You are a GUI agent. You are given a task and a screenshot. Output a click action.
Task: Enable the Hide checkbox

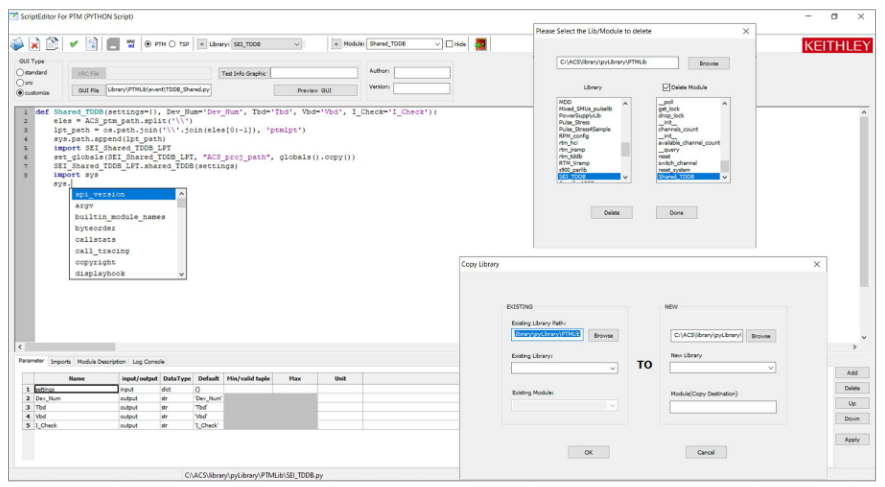[449, 44]
